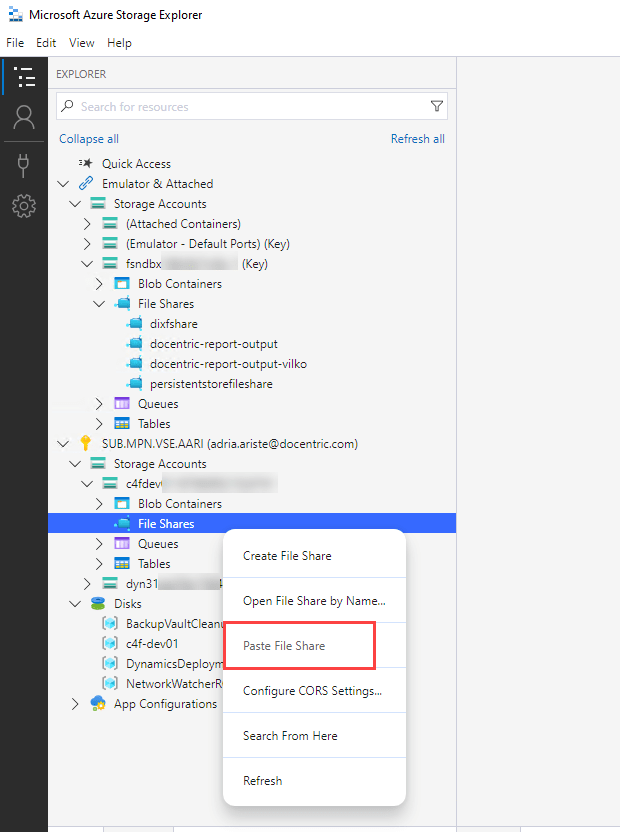Choose Open File Share by Name
This screenshot has height=832, width=620.
point(314,601)
